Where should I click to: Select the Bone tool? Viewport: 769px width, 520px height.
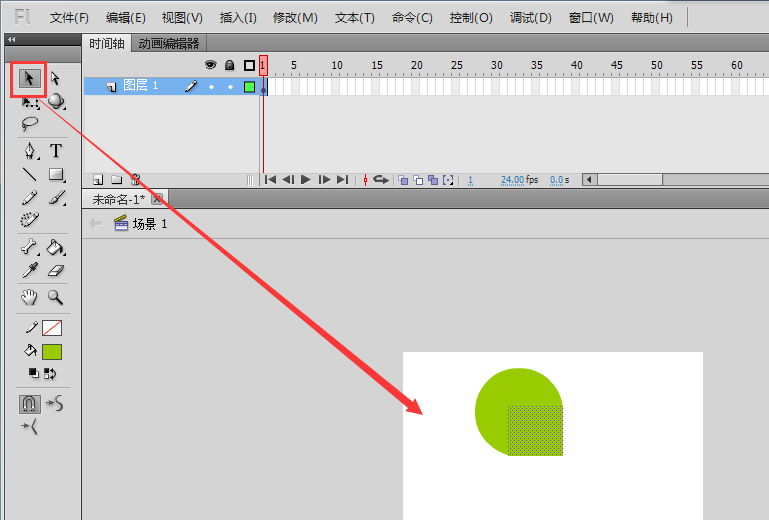pyautogui.click(x=29, y=247)
